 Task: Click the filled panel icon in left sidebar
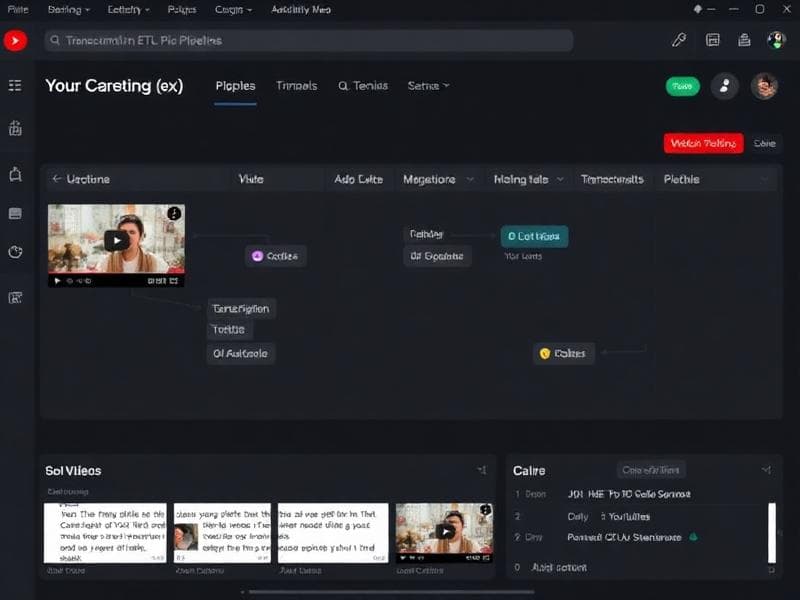tap(15, 213)
